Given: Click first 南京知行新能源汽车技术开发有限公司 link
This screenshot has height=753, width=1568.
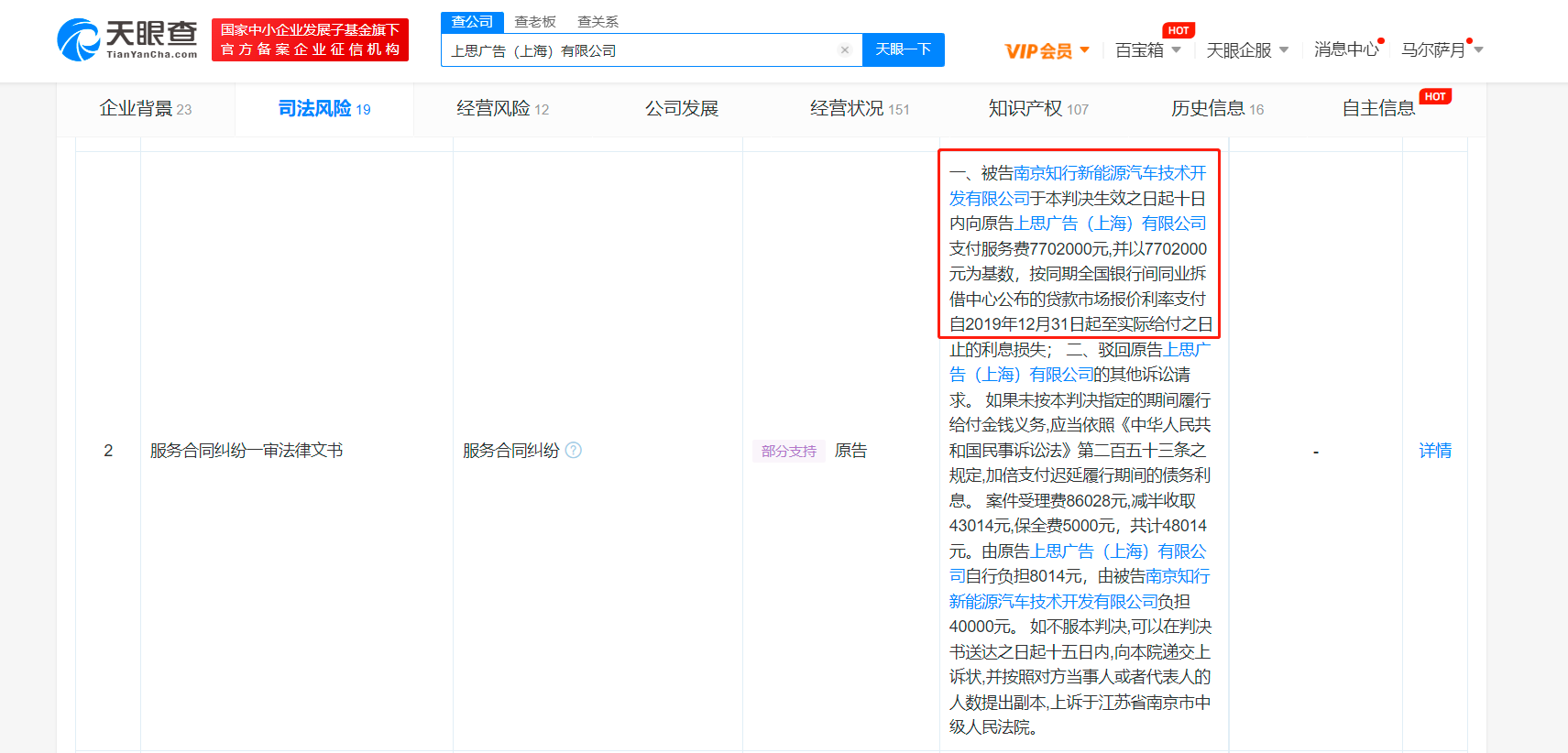Looking at the screenshot, I should (x=1078, y=186).
